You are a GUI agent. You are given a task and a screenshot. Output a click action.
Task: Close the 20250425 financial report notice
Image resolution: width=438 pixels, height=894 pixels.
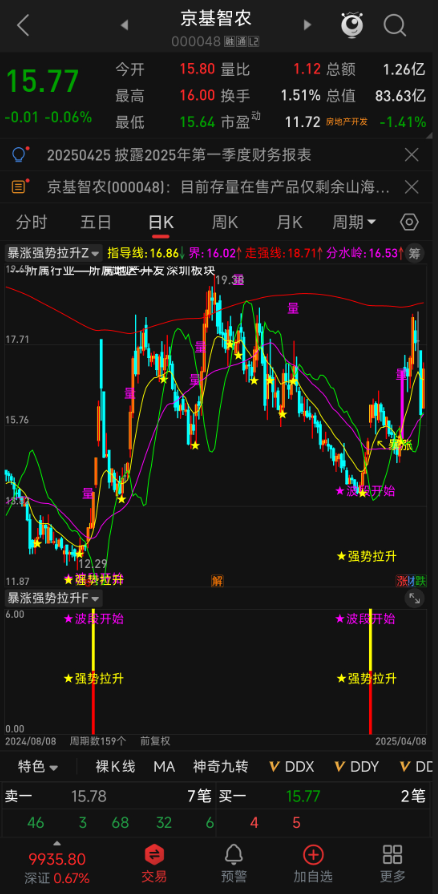[x=411, y=155]
